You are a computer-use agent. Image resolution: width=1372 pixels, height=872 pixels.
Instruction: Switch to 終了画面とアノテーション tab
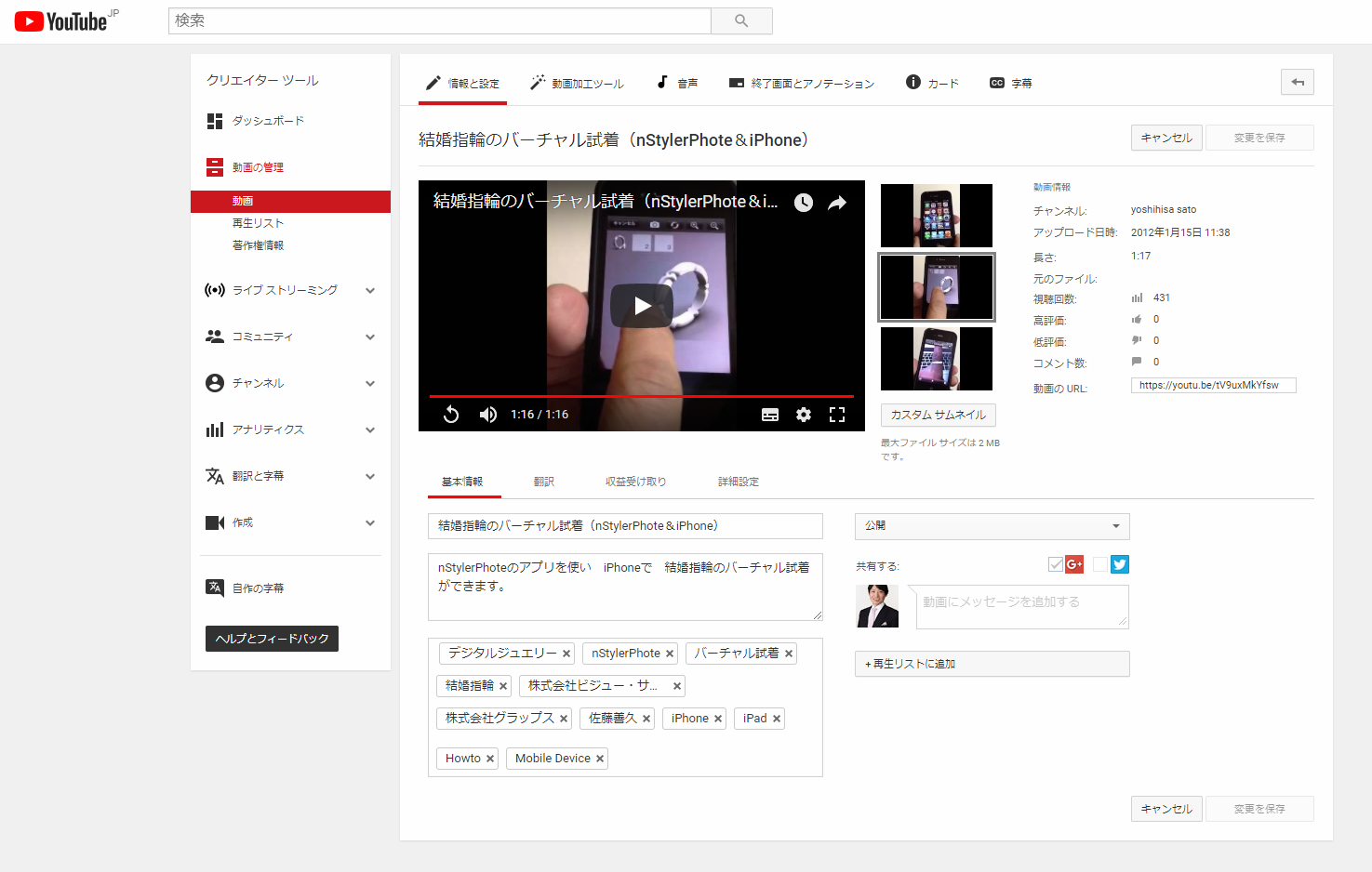802,84
